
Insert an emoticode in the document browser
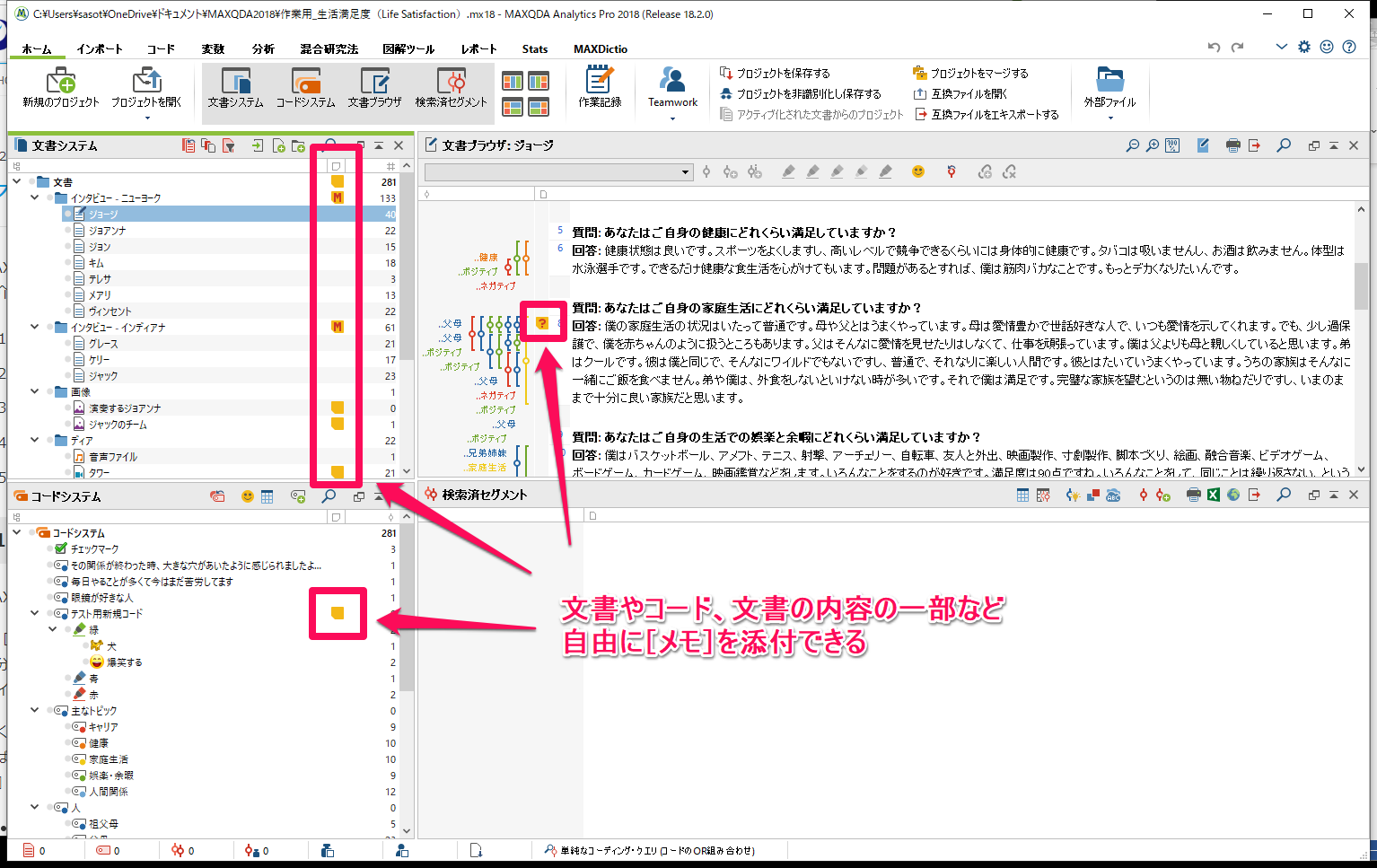pyautogui.click(x=917, y=171)
